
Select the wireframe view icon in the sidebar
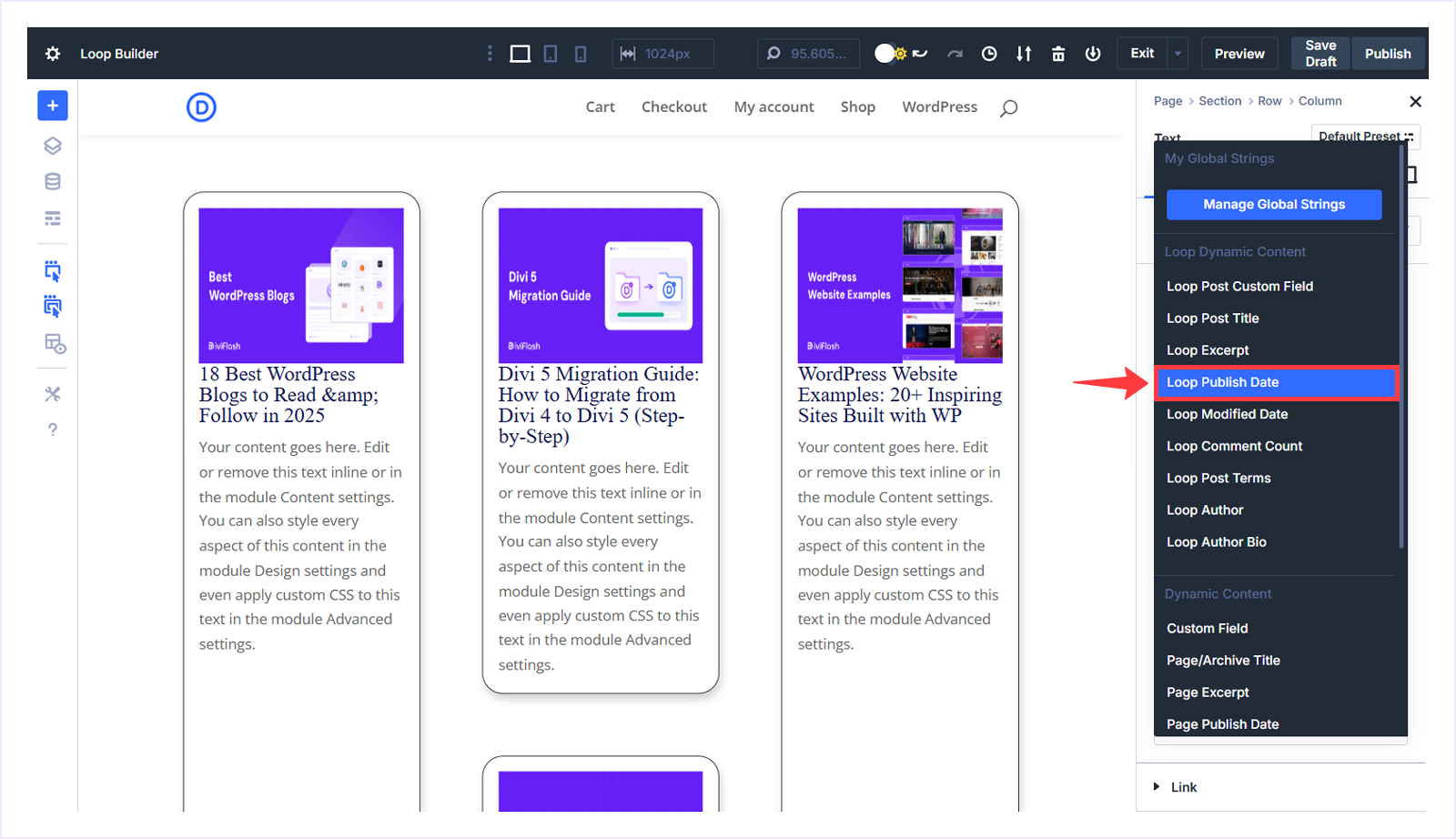[x=52, y=218]
